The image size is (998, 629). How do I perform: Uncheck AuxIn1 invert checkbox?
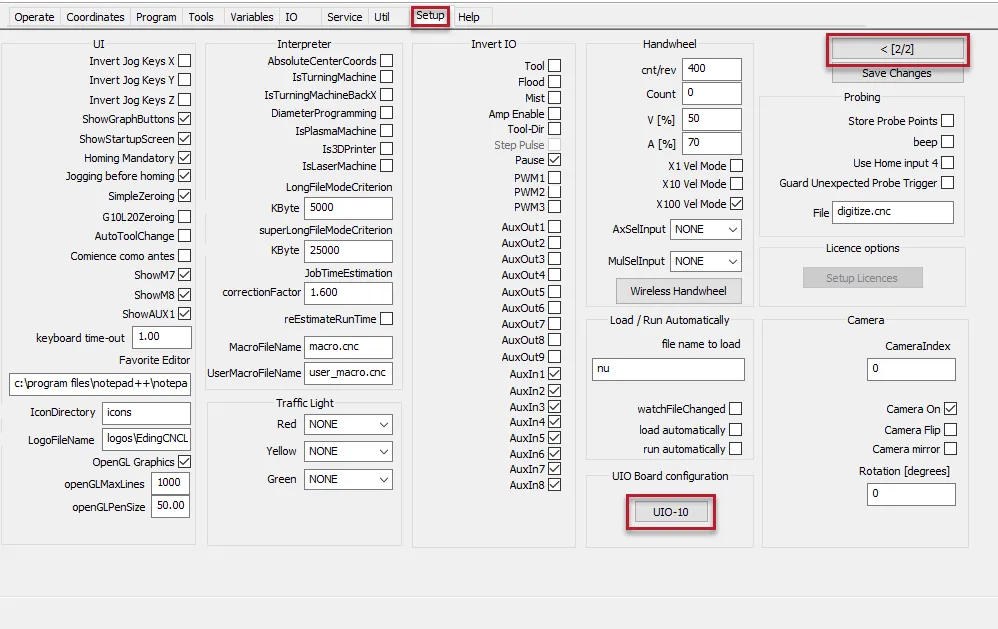554,374
